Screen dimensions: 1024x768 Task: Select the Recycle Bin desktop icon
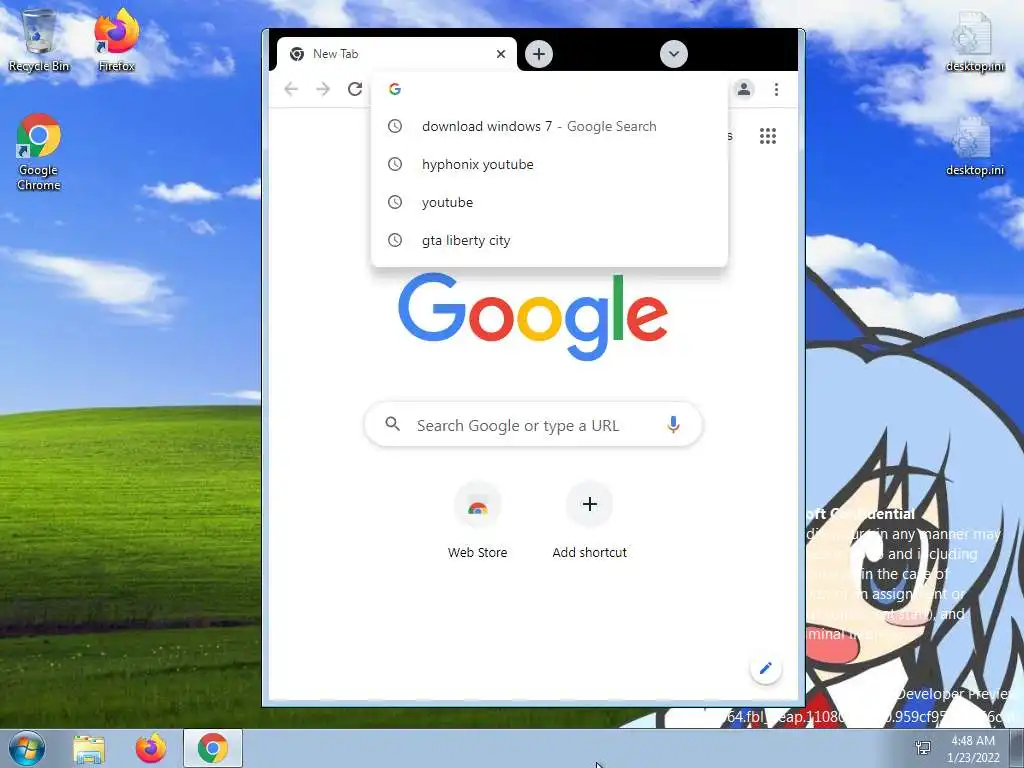click(x=39, y=40)
